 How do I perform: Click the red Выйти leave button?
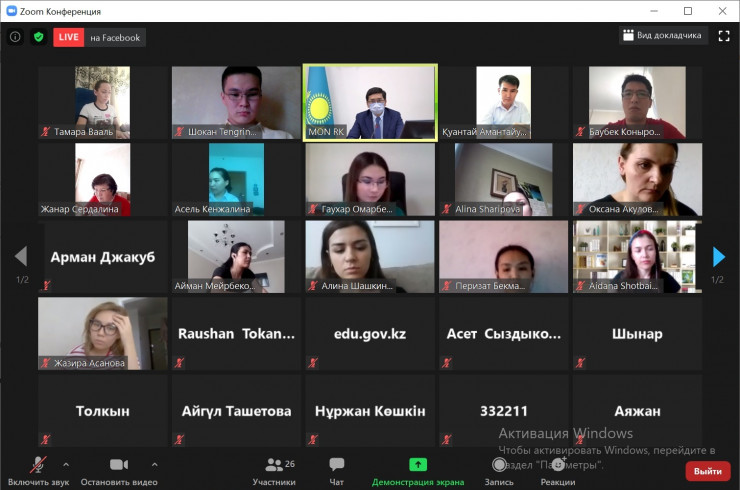[707, 471]
